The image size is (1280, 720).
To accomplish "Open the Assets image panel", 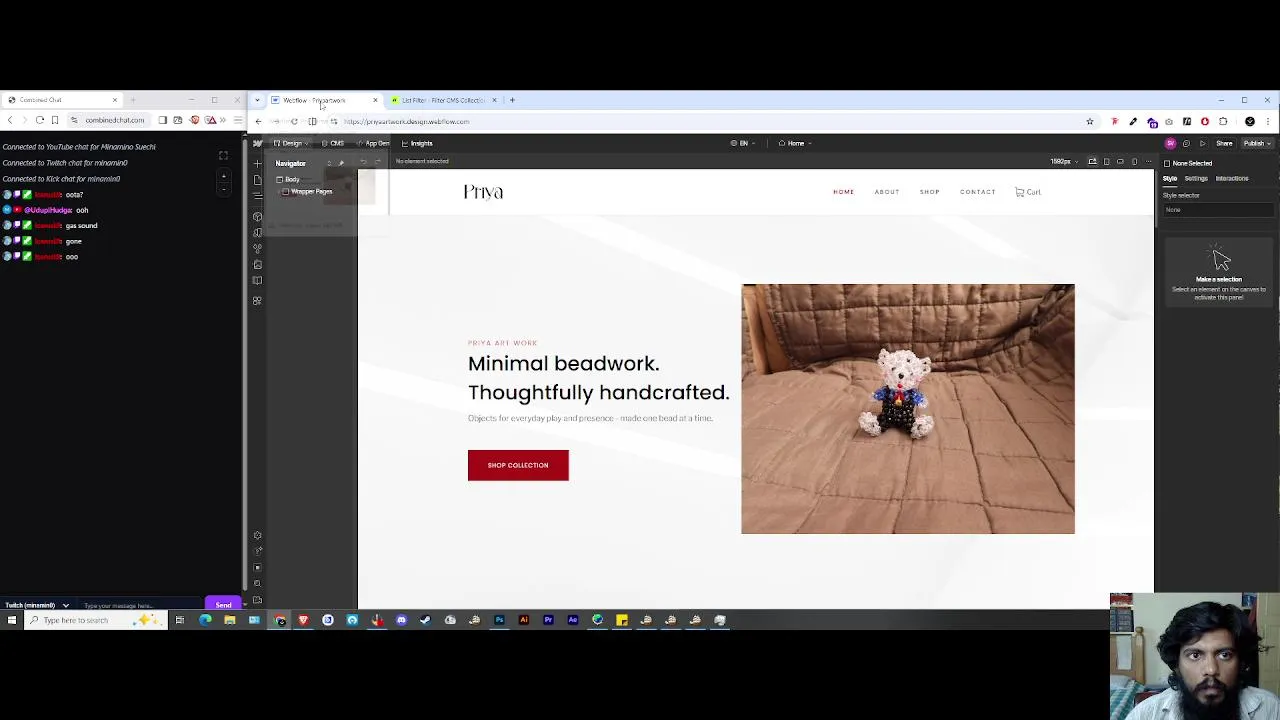I will click(258, 265).
